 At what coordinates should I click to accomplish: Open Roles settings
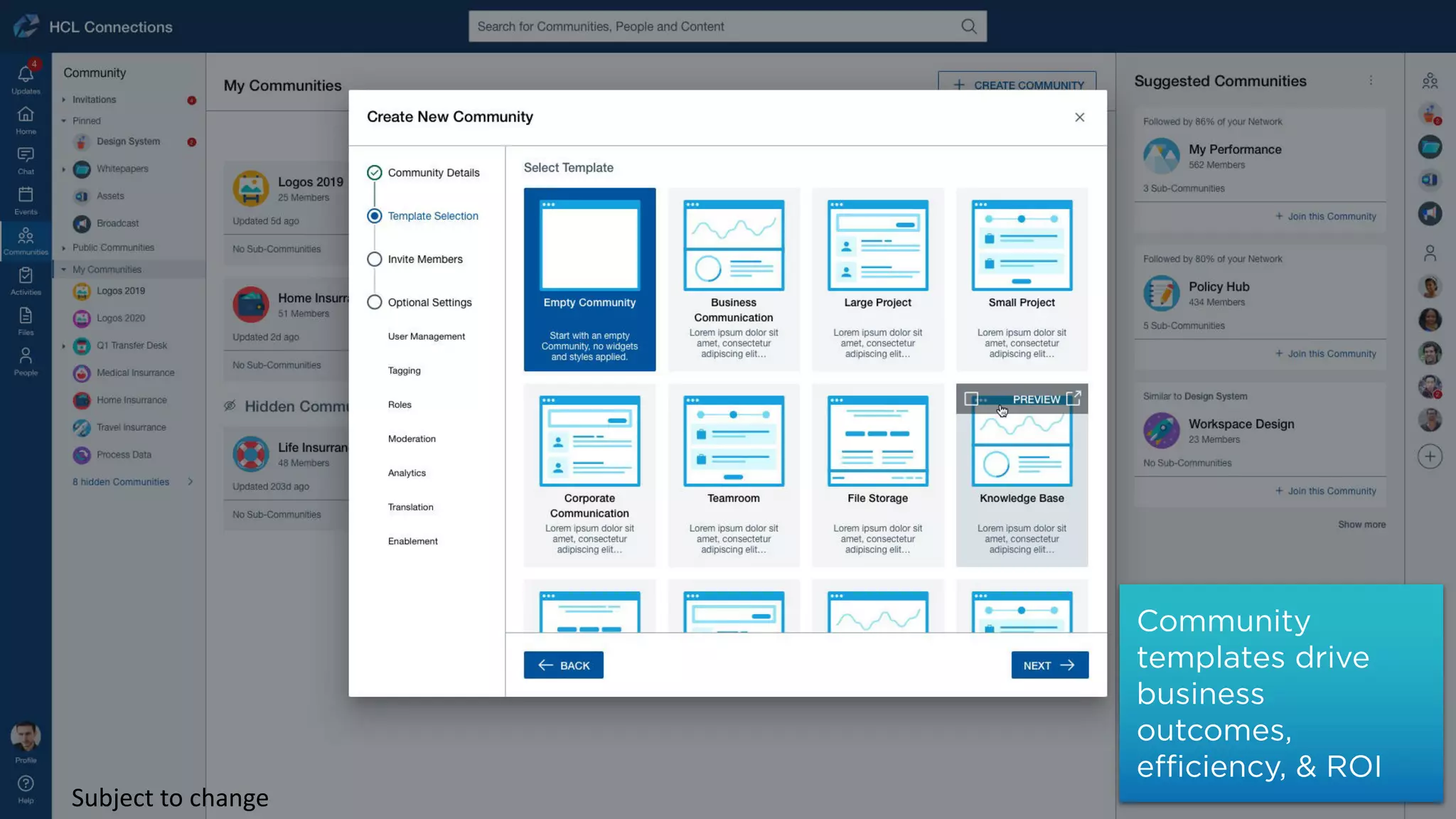point(400,405)
